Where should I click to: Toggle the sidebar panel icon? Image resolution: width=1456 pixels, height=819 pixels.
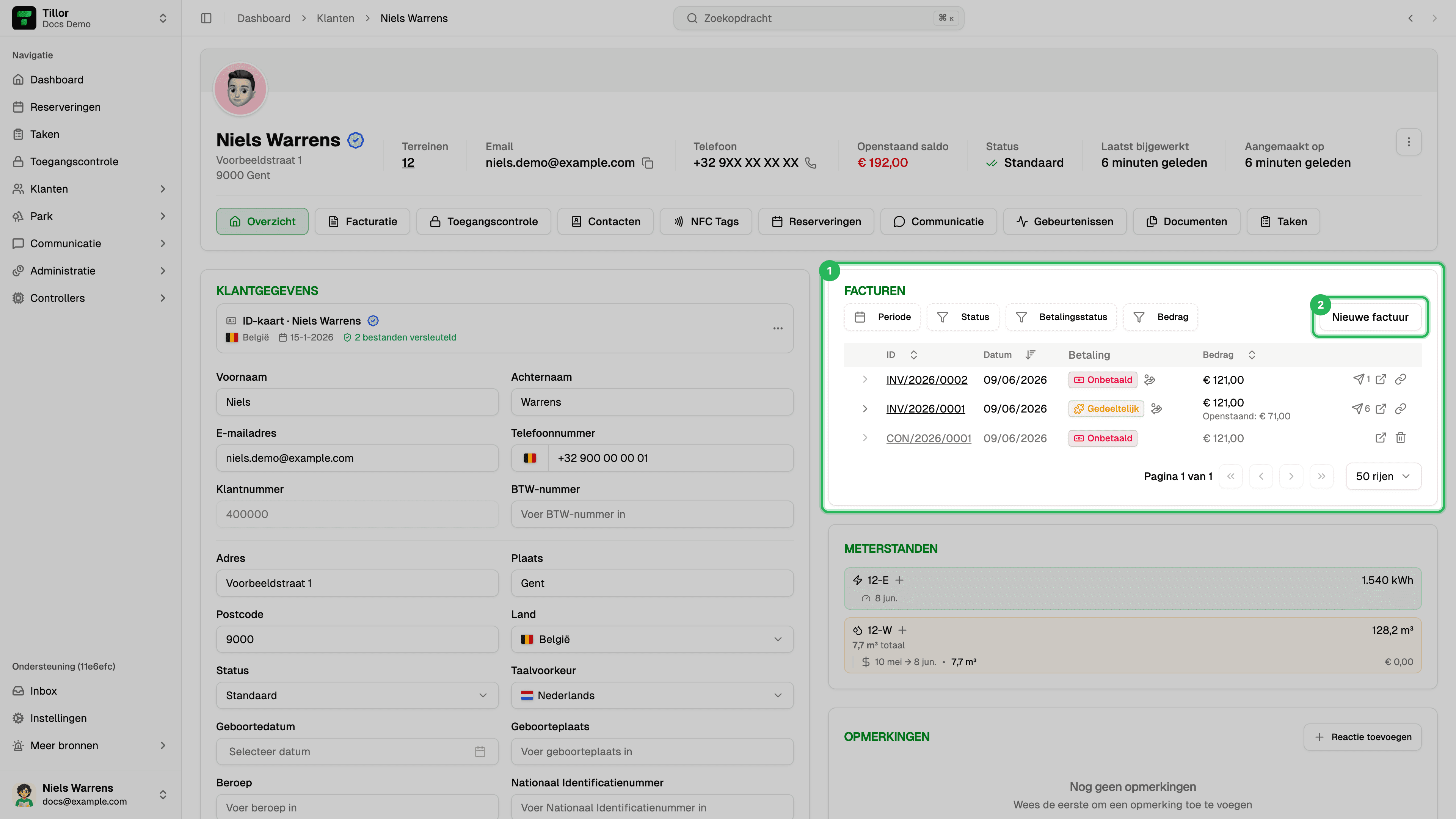(206, 18)
